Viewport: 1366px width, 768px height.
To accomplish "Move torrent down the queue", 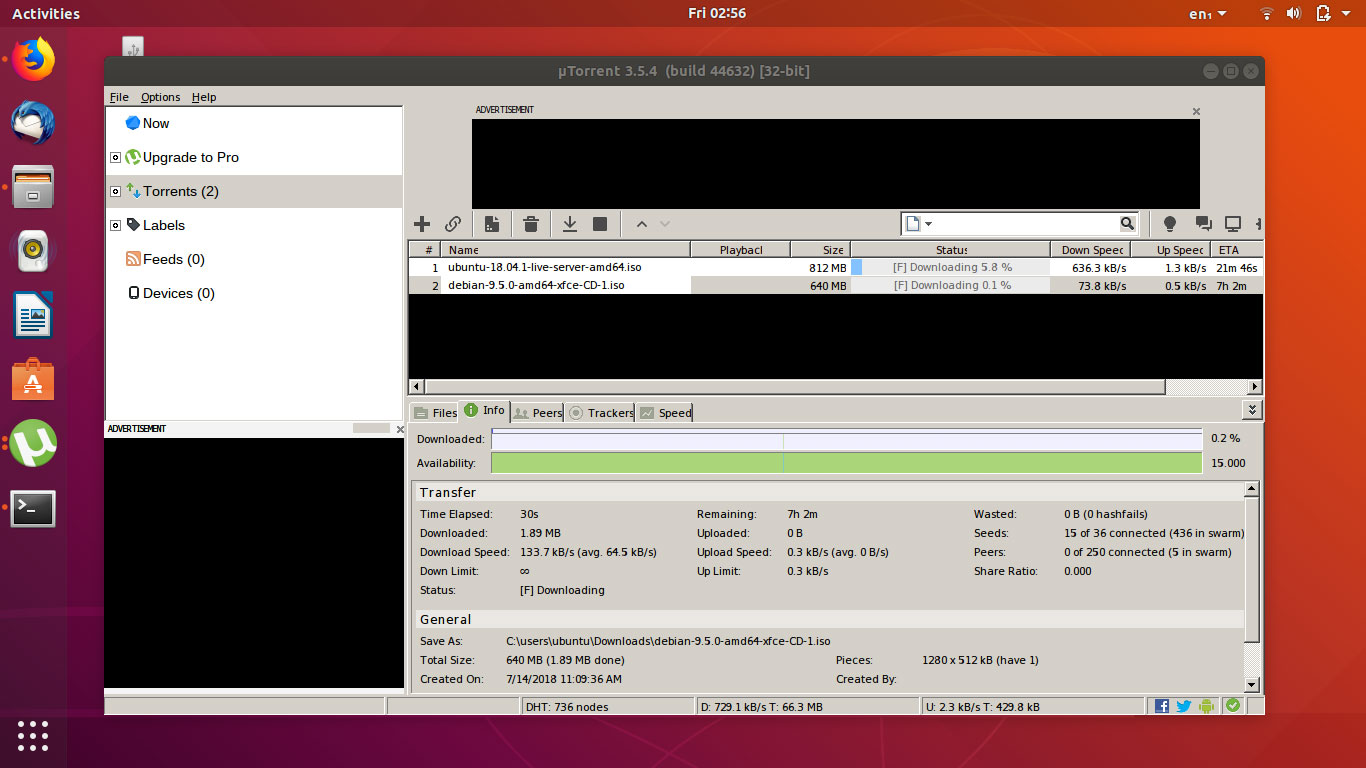I will pyautogui.click(x=665, y=224).
